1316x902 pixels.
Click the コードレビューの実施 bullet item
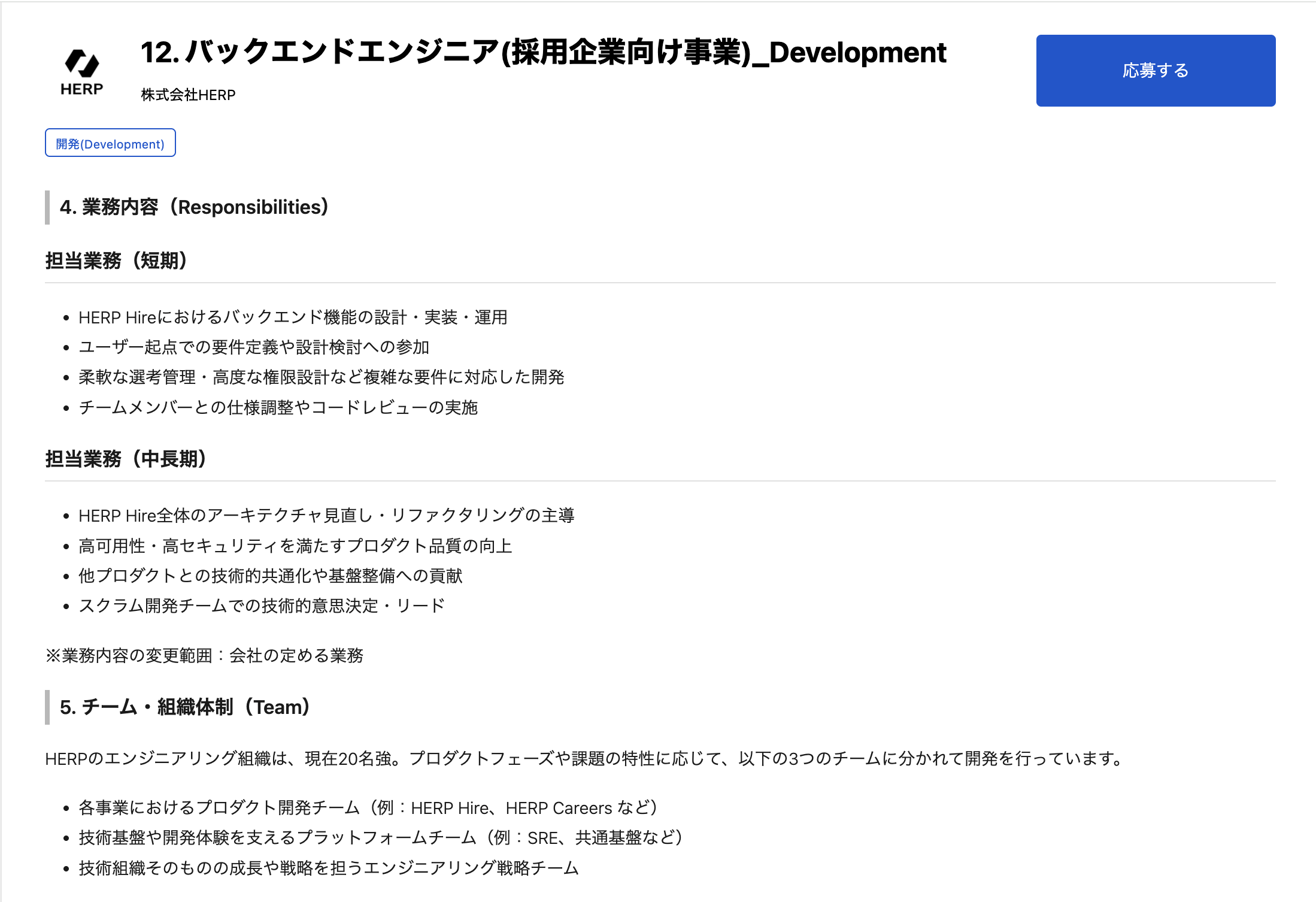coord(278,408)
